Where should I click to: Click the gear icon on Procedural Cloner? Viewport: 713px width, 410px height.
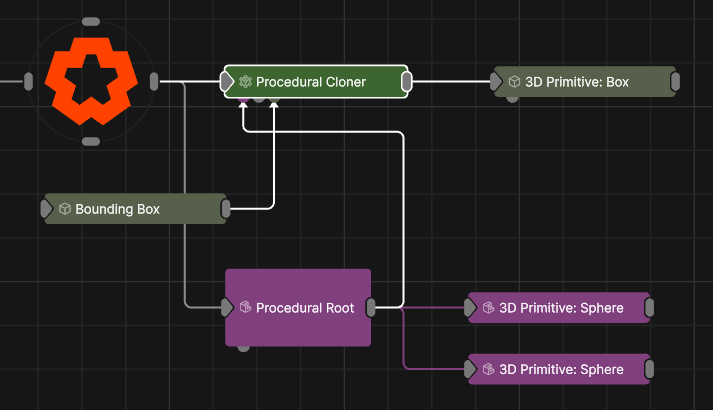click(245, 82)
